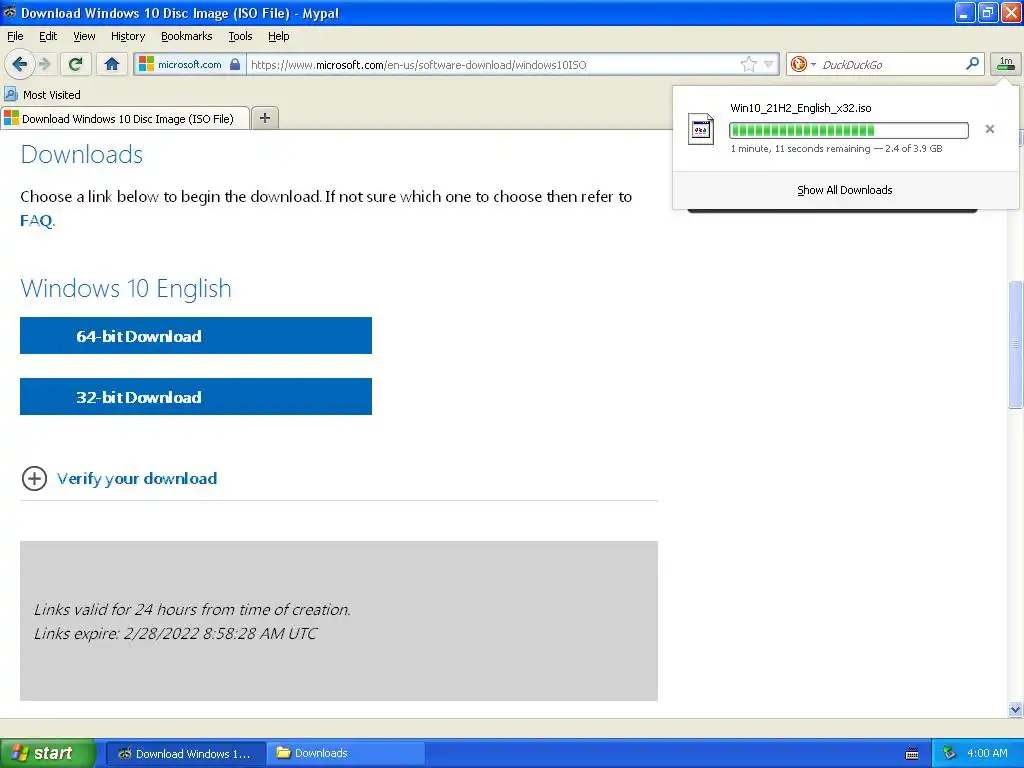This screenshot has height=768, width=1024.
Task: Click the Windows 10 English heading
Action: pyautogui.click(x=126, y=289)
